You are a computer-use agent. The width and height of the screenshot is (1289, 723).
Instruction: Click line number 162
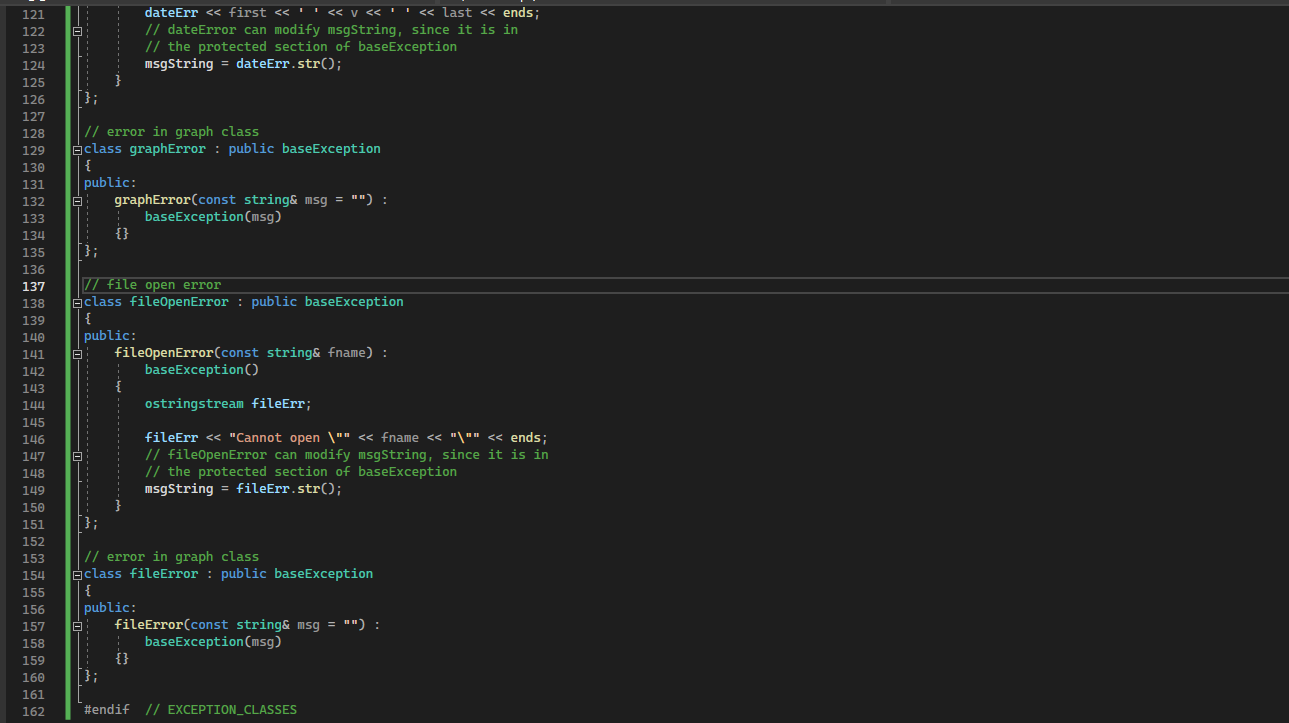tap(33, 709)
